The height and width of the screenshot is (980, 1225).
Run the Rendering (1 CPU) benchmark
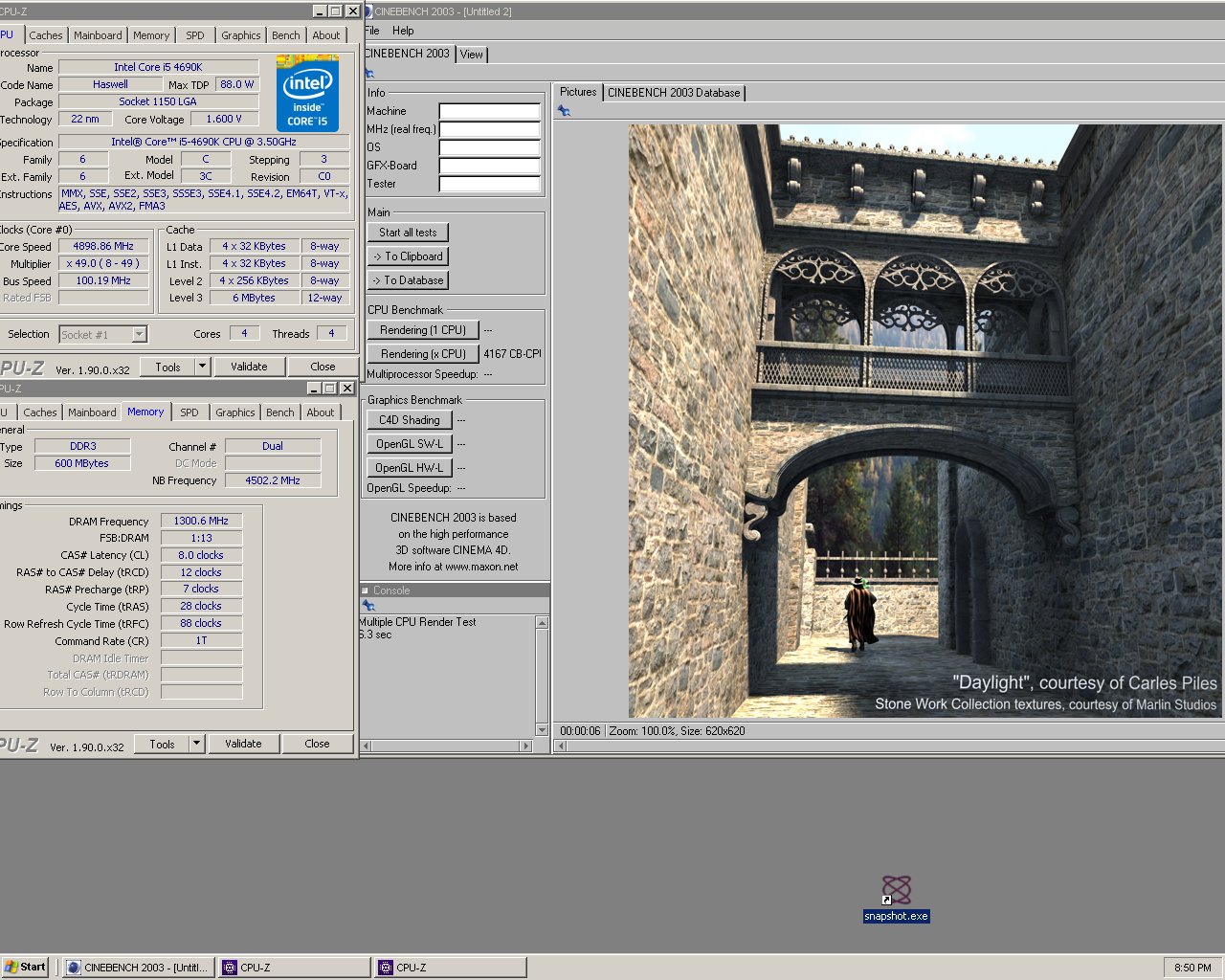[423, 330]
